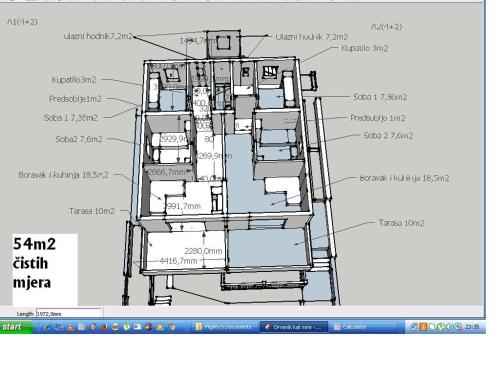Image resolution: width=500 pixels, height=375 pixels.
Task: Click the right 'Kupatilo 3m2' label
Action: tap(365, 48)
